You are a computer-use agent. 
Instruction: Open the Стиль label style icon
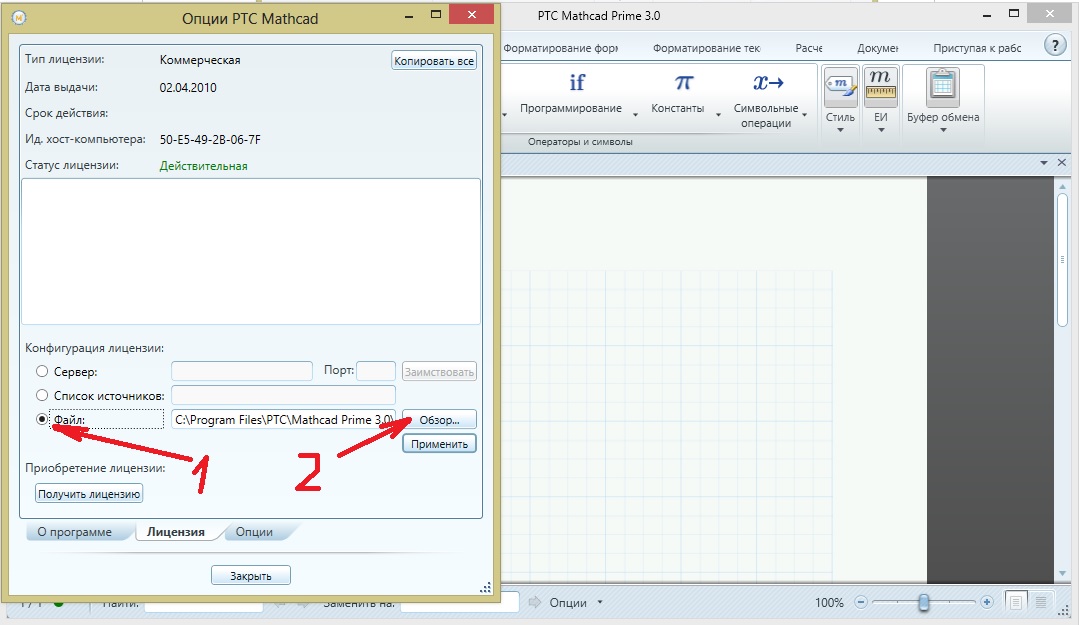pos(840,87)
